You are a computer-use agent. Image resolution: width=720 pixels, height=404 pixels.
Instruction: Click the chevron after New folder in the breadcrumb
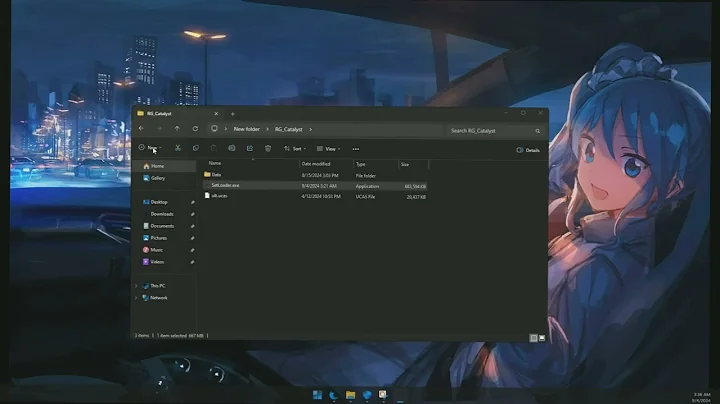pos(267,129)
